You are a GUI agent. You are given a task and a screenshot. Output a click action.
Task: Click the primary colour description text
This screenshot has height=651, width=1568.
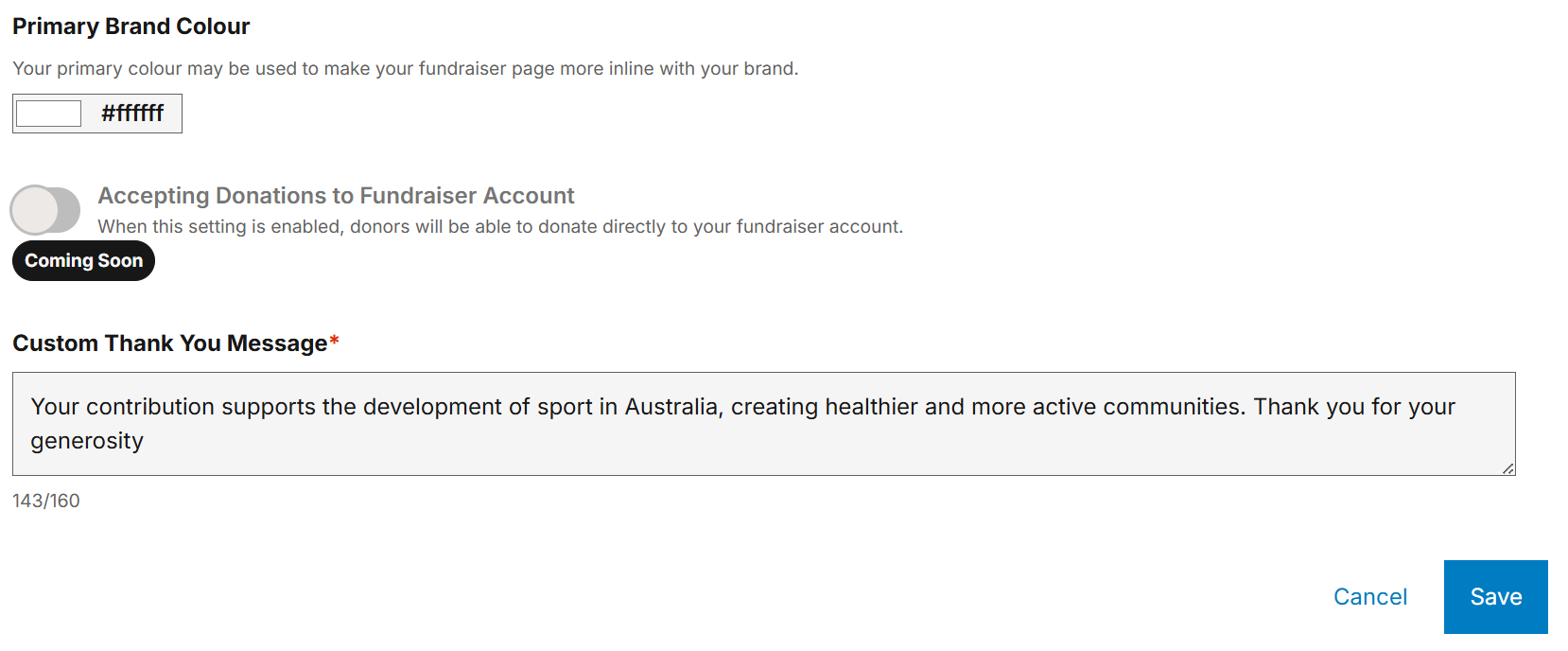click(x=406, y=68)
